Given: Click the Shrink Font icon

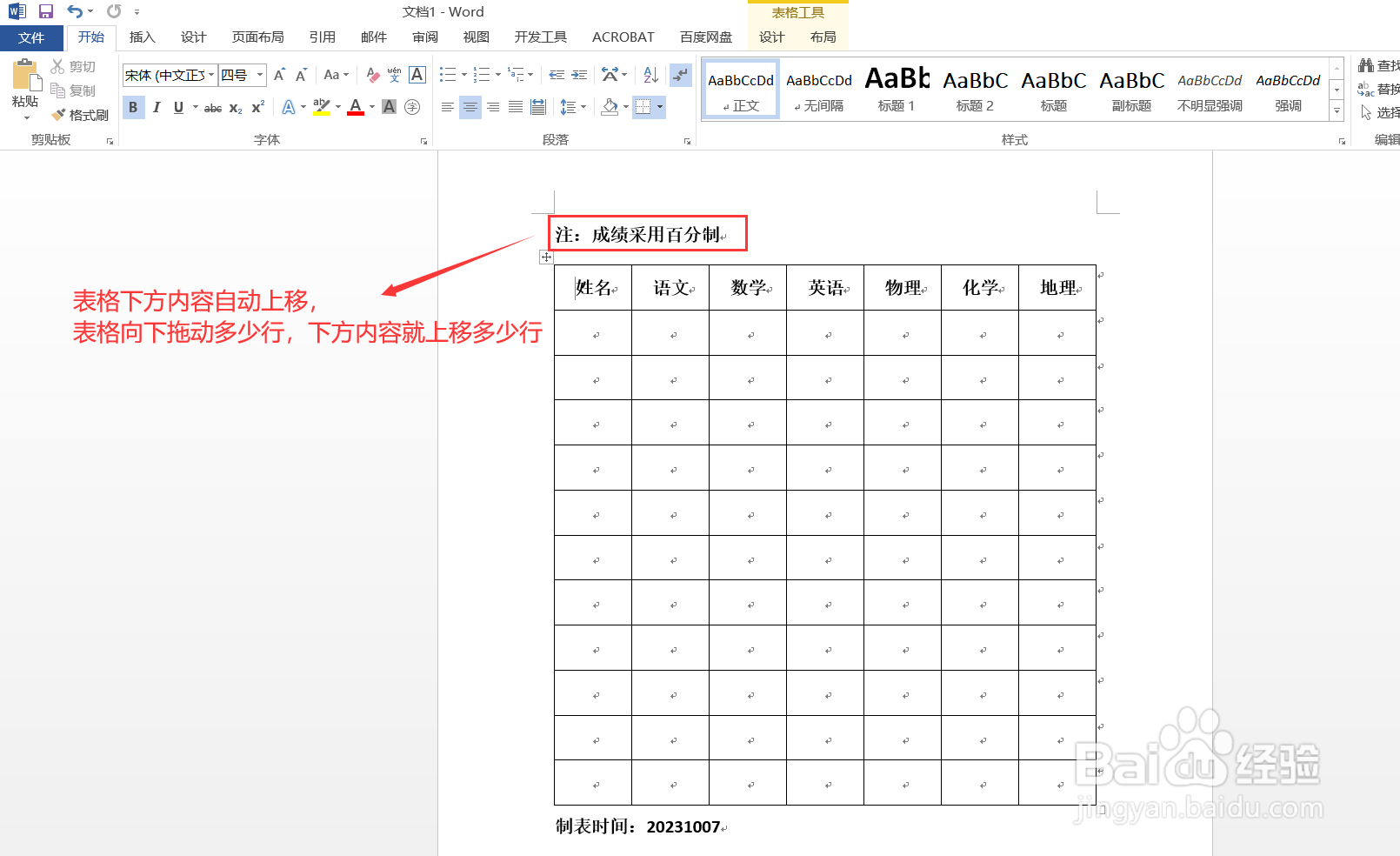Looking at the screenshot, I should coord(301,75).
